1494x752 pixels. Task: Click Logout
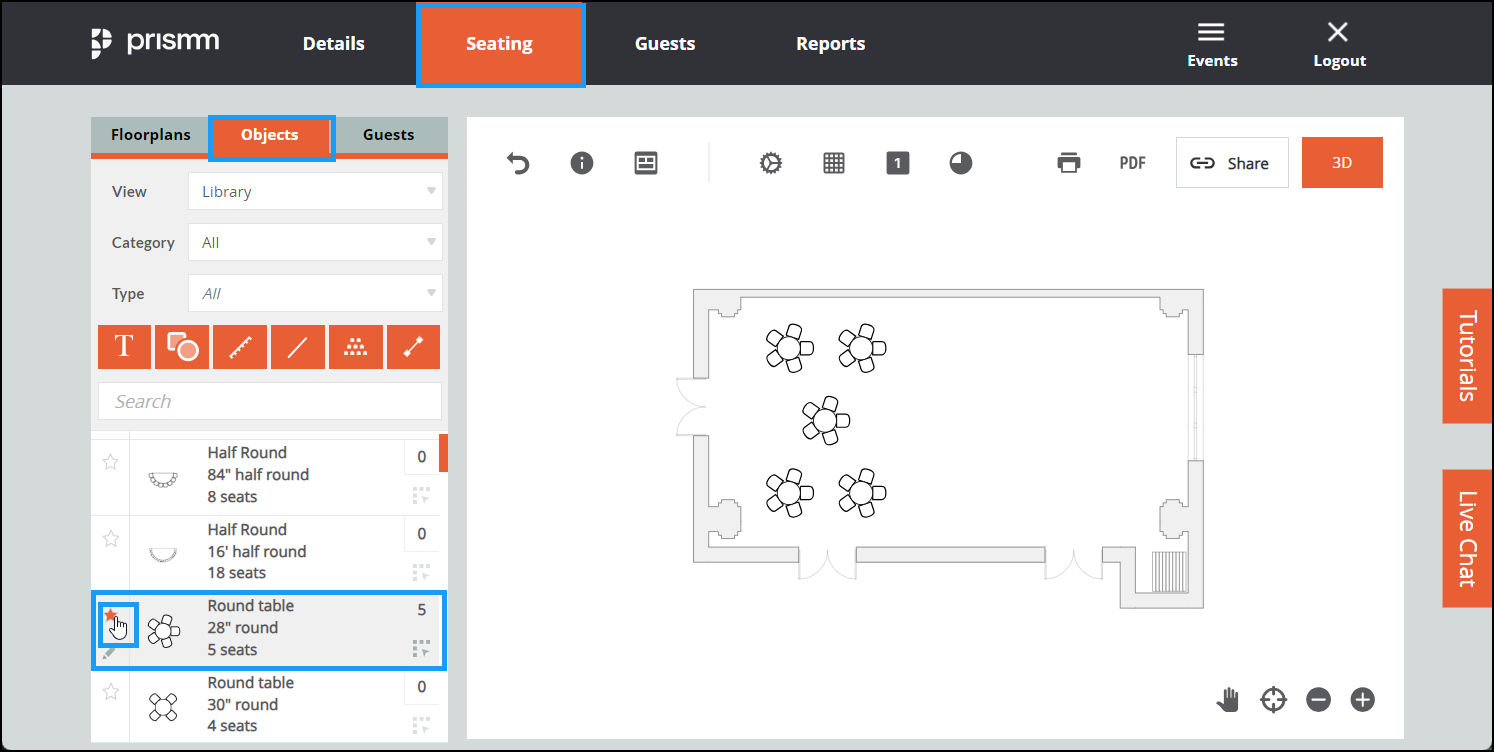[1339, 45]
